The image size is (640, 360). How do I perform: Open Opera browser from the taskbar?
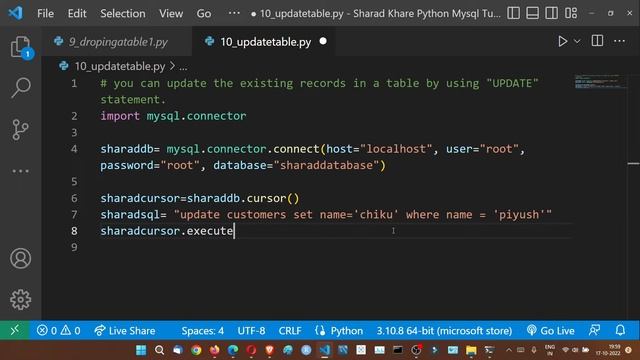pos(251,350)
